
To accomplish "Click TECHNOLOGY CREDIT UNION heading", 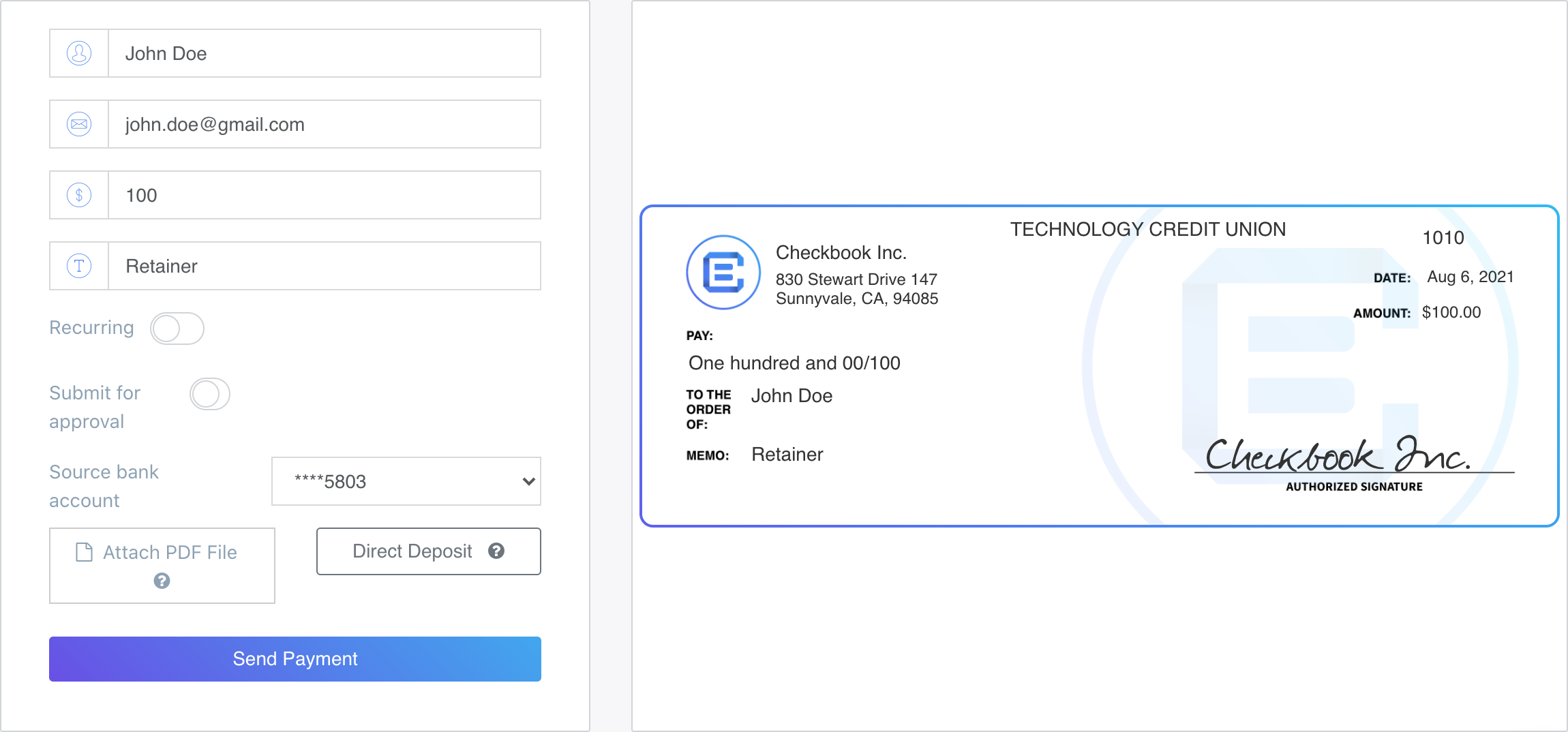I will [x=1148, y=229].
